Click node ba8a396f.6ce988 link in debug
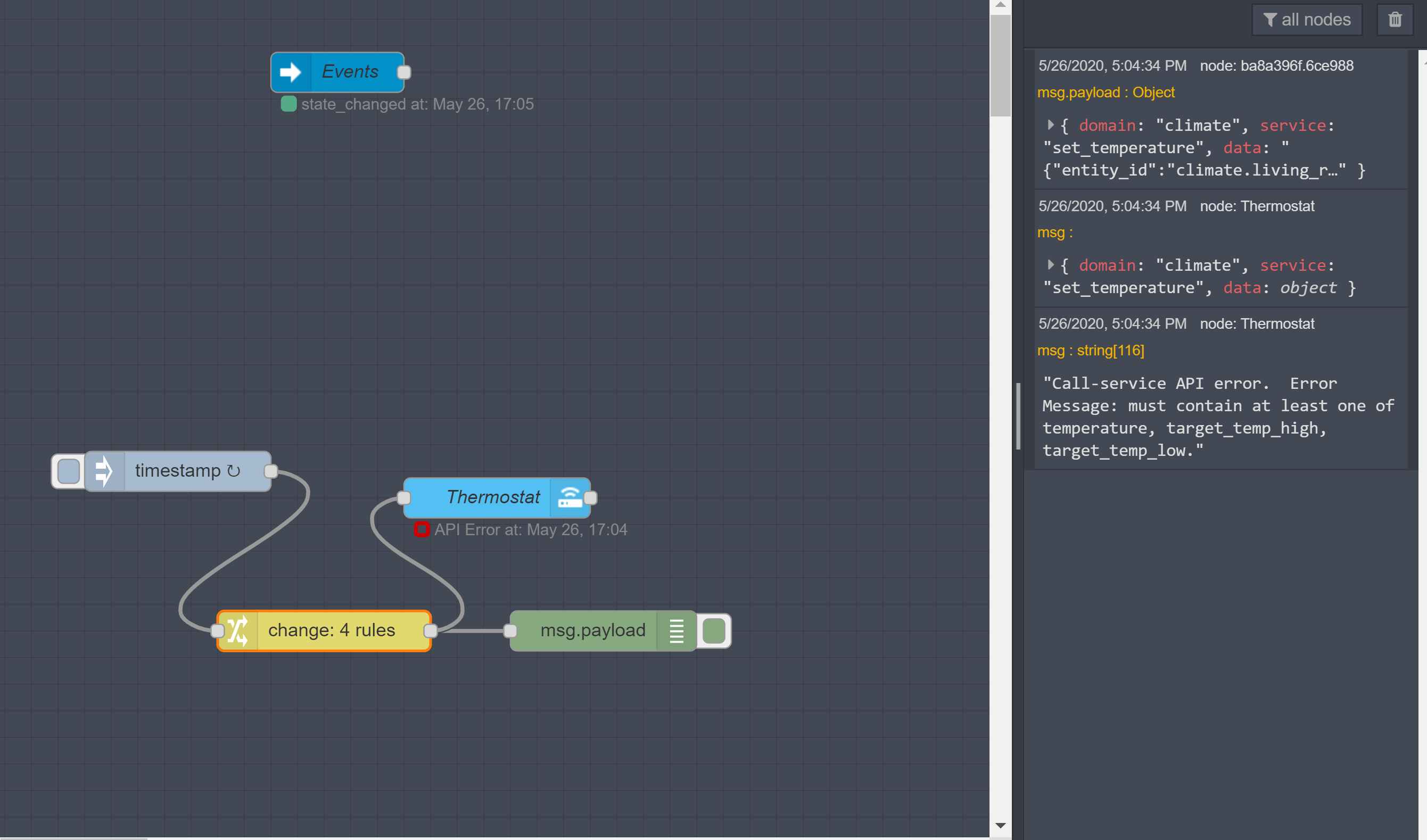 [1276, 65]
